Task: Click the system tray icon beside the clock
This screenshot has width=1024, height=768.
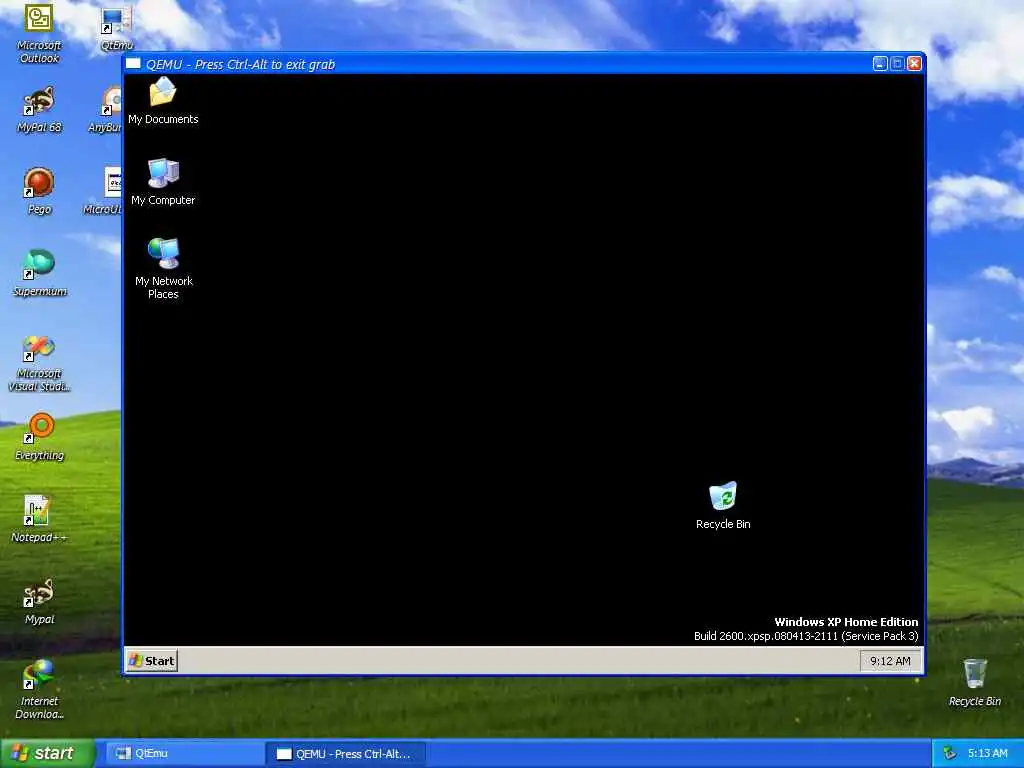Action: pos(950,754)
